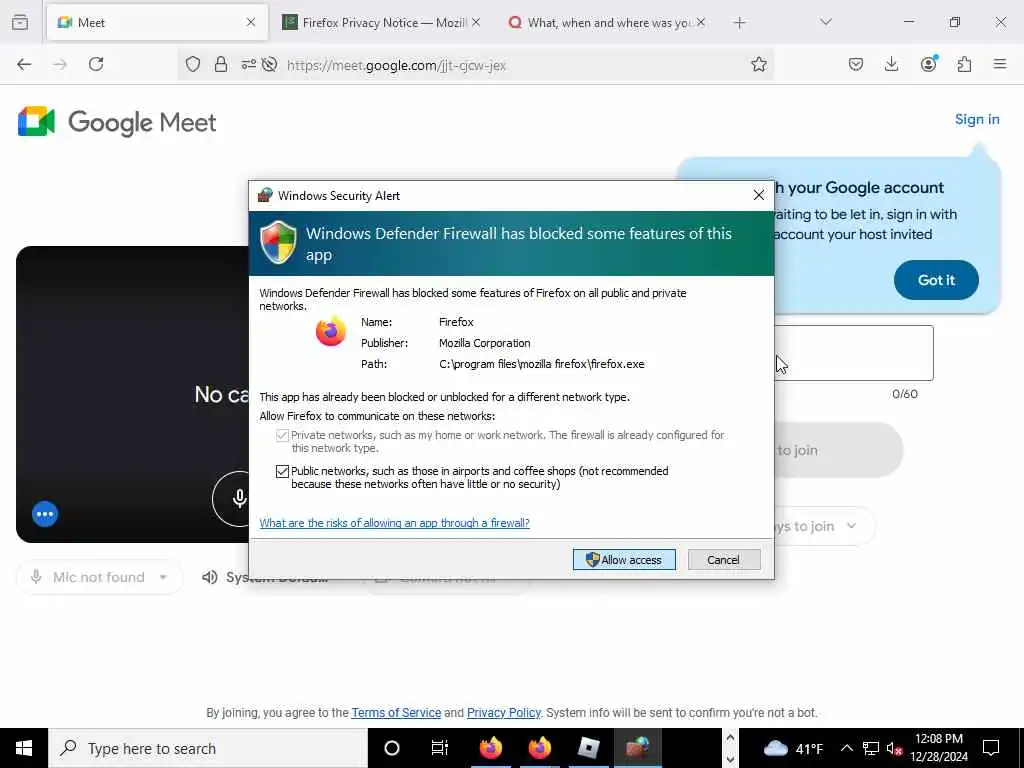
Task: Open the Firefox View icon at top left
Action: (20, 22)
